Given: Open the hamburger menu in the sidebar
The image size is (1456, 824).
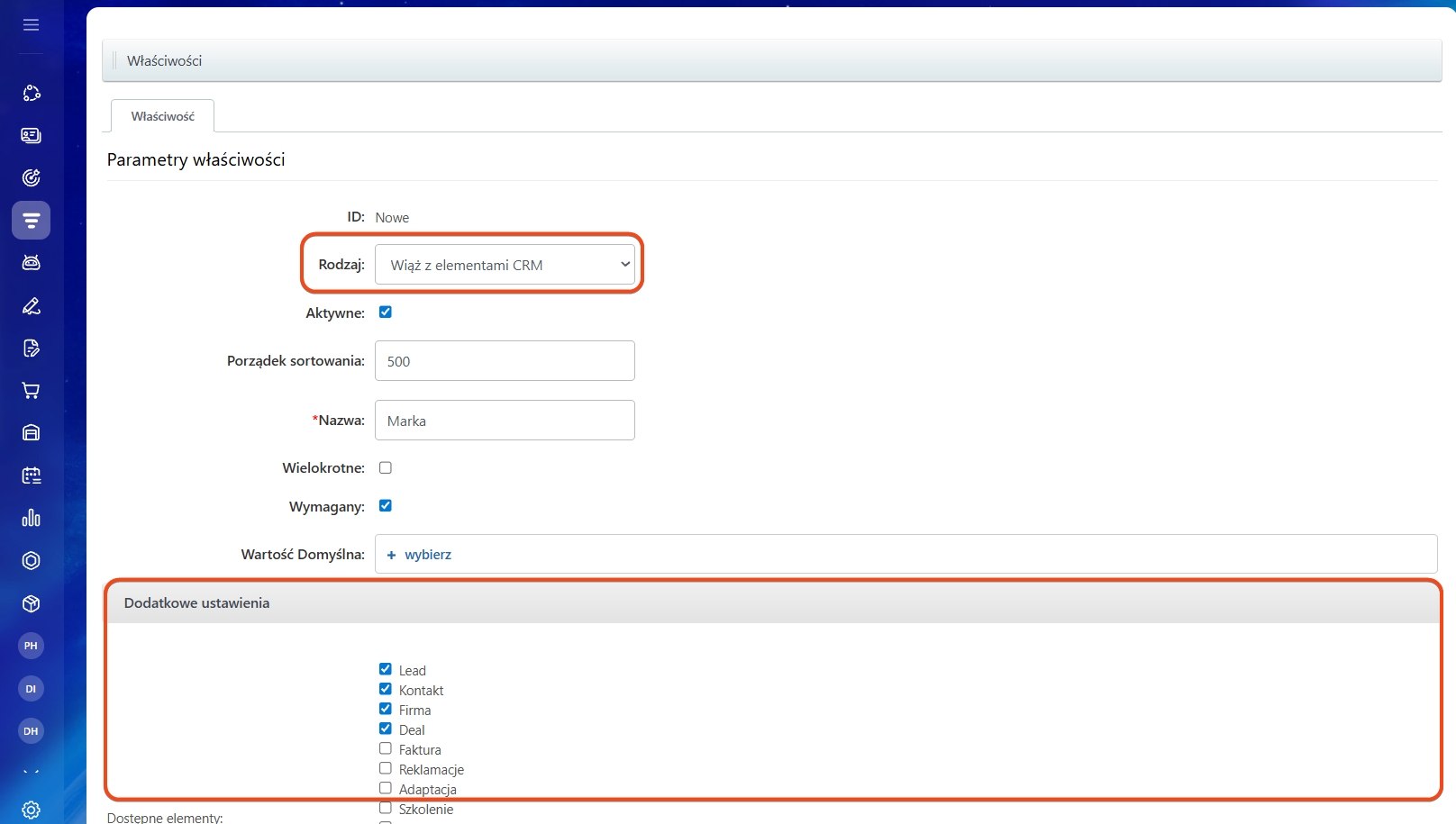Looking at the screenshot, I should point(31,25).
